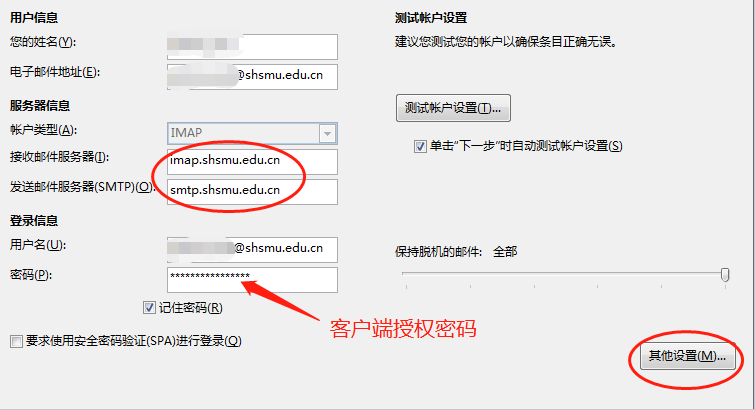Open the 帐户类型 IMAP dropdown arrow

[x=327, y=133]
